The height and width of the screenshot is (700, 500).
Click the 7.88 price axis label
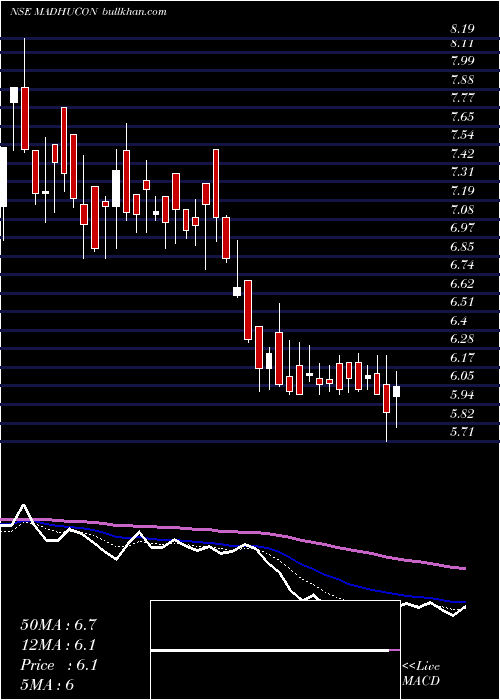(462, 80)
